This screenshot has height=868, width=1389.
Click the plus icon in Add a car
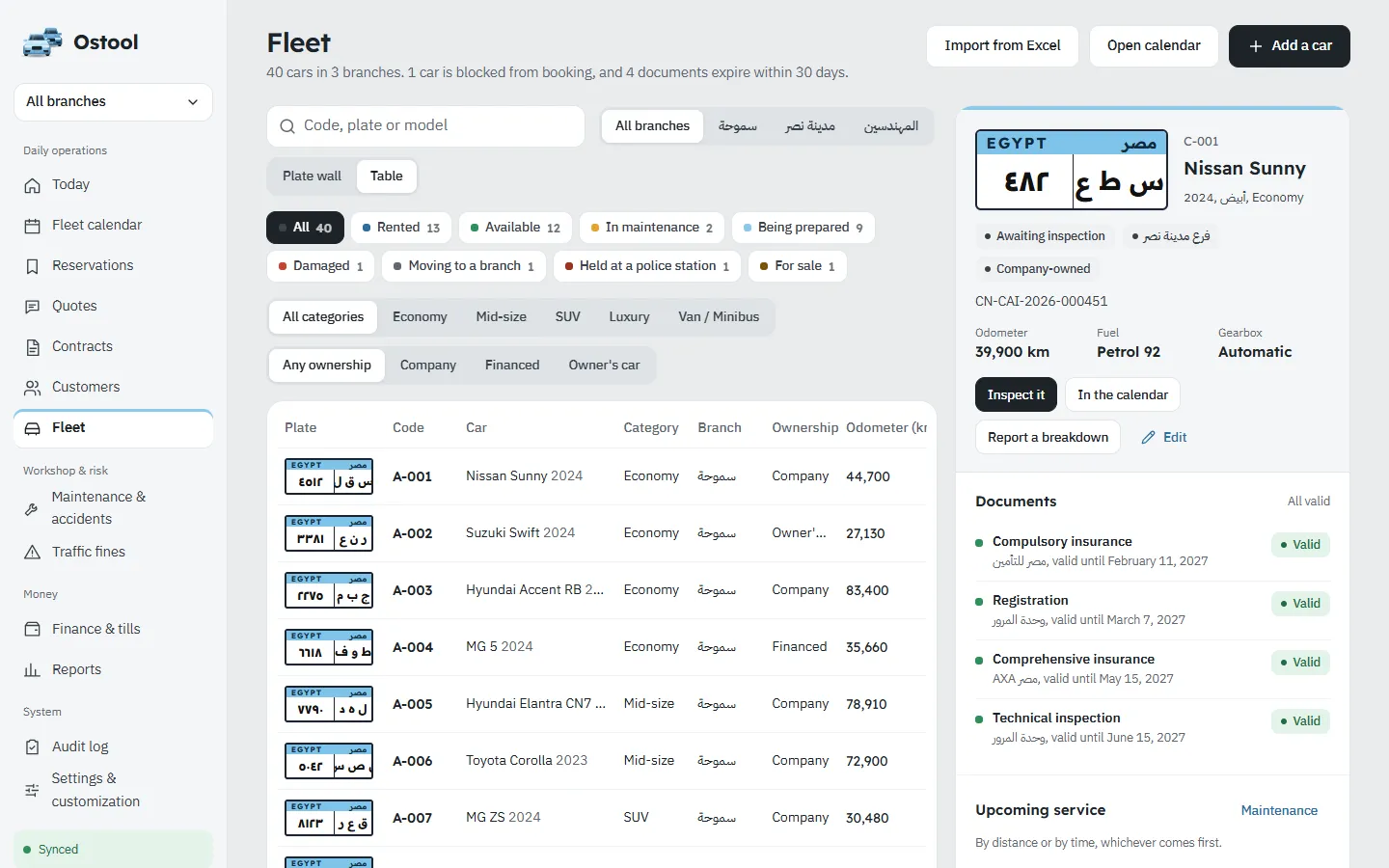pyautogui.click(x=1255, y=46)
